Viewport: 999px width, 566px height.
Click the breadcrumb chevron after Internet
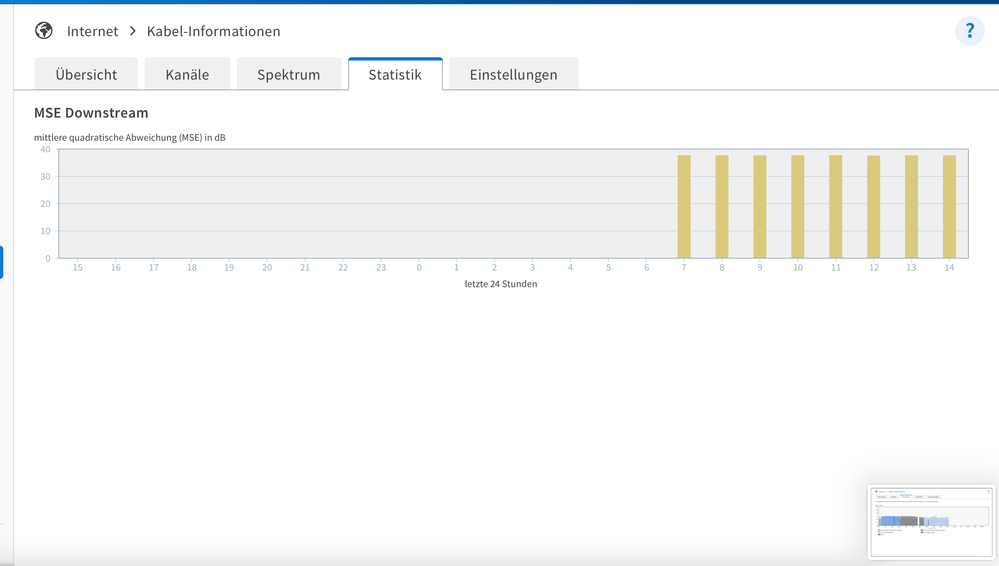click(x=133, y=31)
